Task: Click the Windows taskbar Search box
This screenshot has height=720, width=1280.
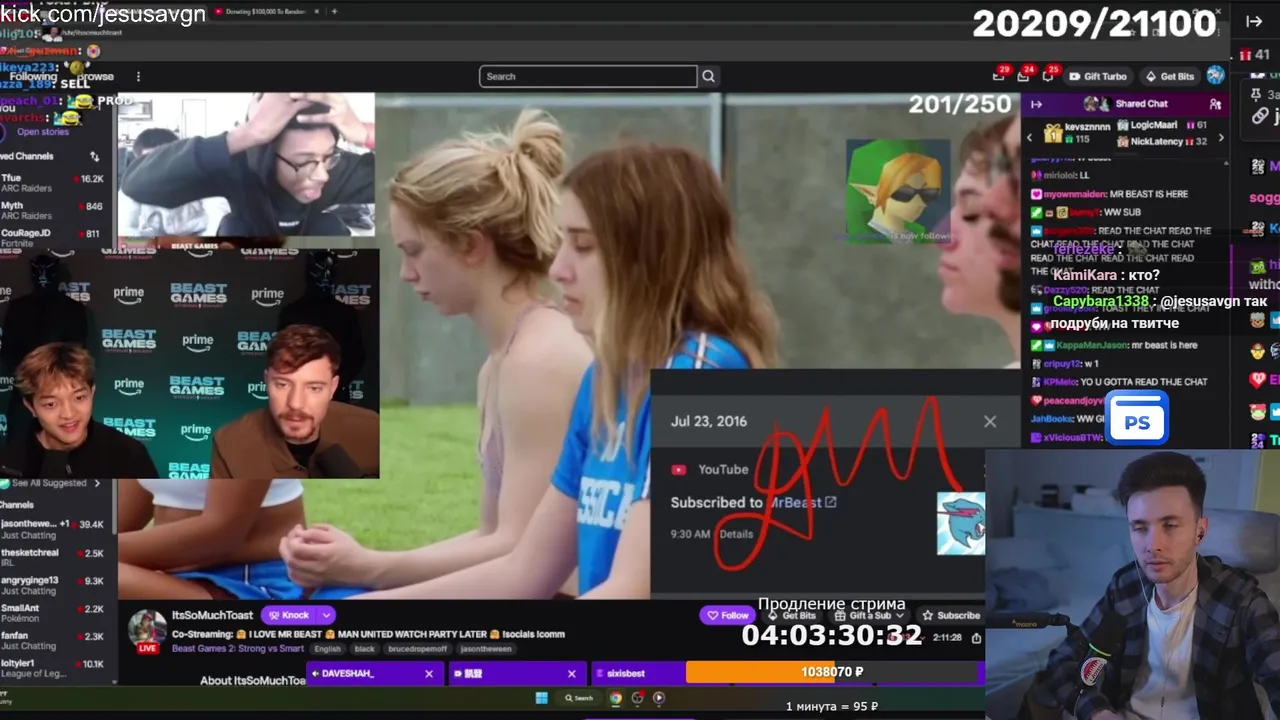Action: coord(579,698)
